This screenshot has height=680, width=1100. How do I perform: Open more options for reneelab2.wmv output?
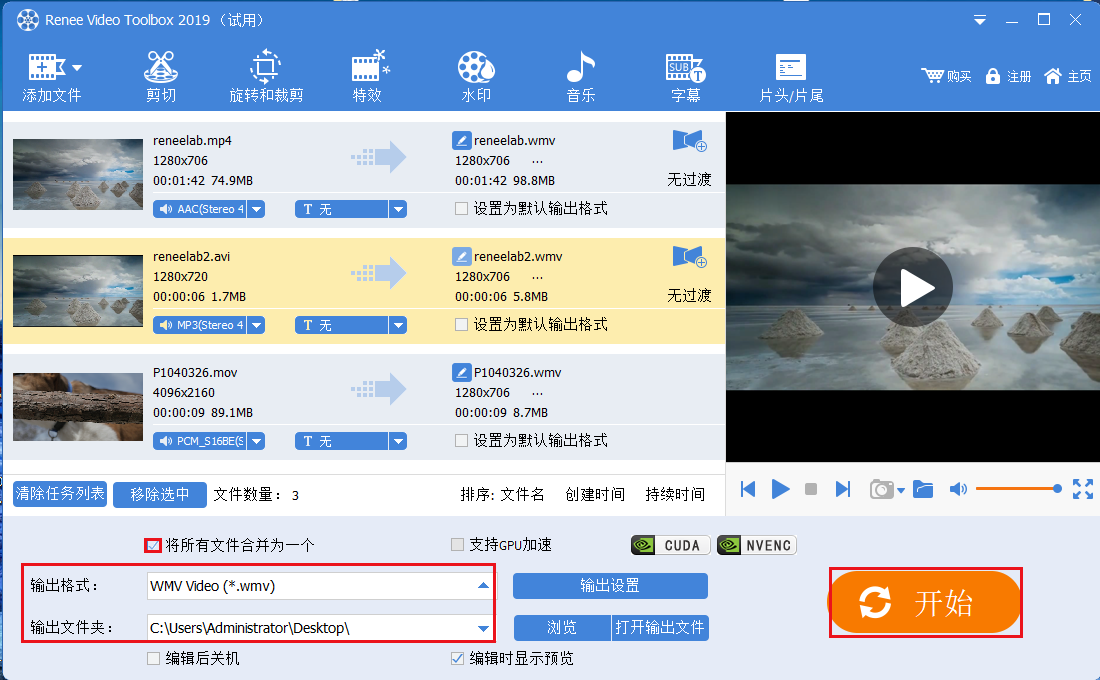point(537,277)
